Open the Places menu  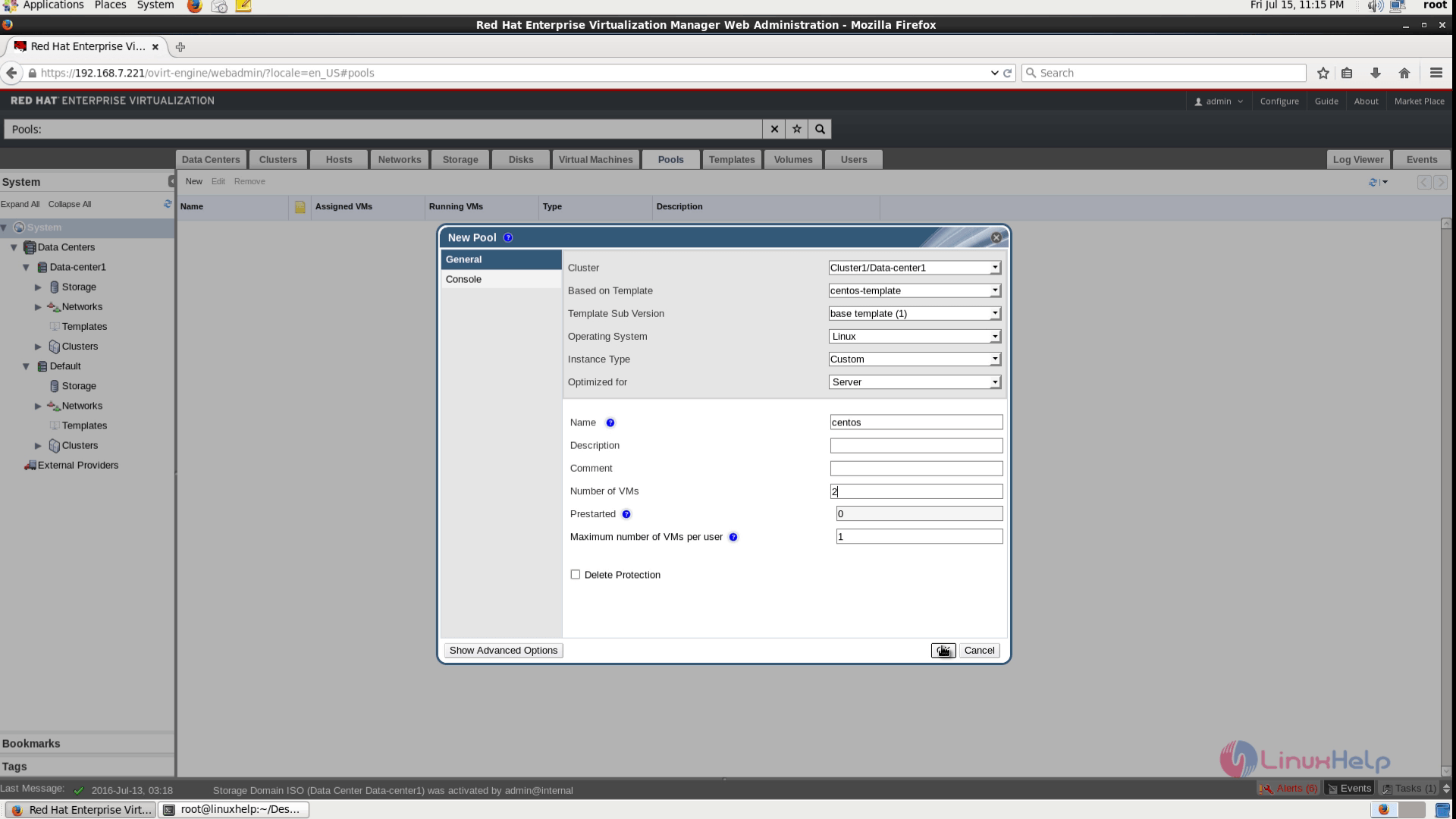pyautogui.click(x=110, y=5)
